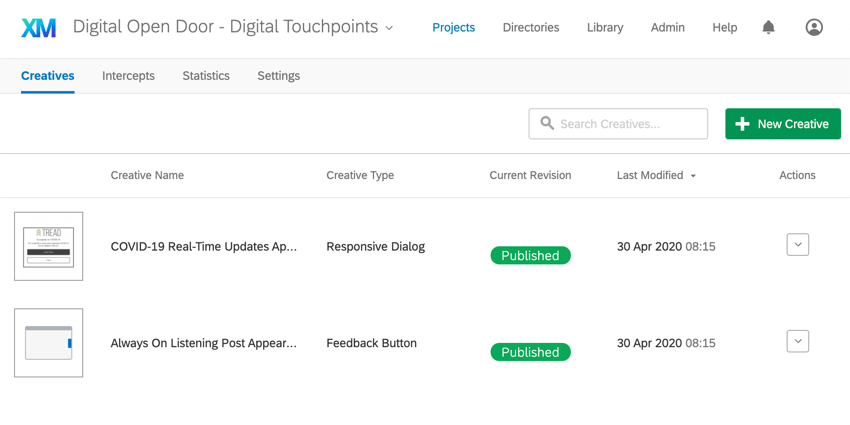Screen dimensions: 850x425
Task: Open the COVID-19 Real-Time Updates creative thumbnail
Action: (x=49, y=246)
